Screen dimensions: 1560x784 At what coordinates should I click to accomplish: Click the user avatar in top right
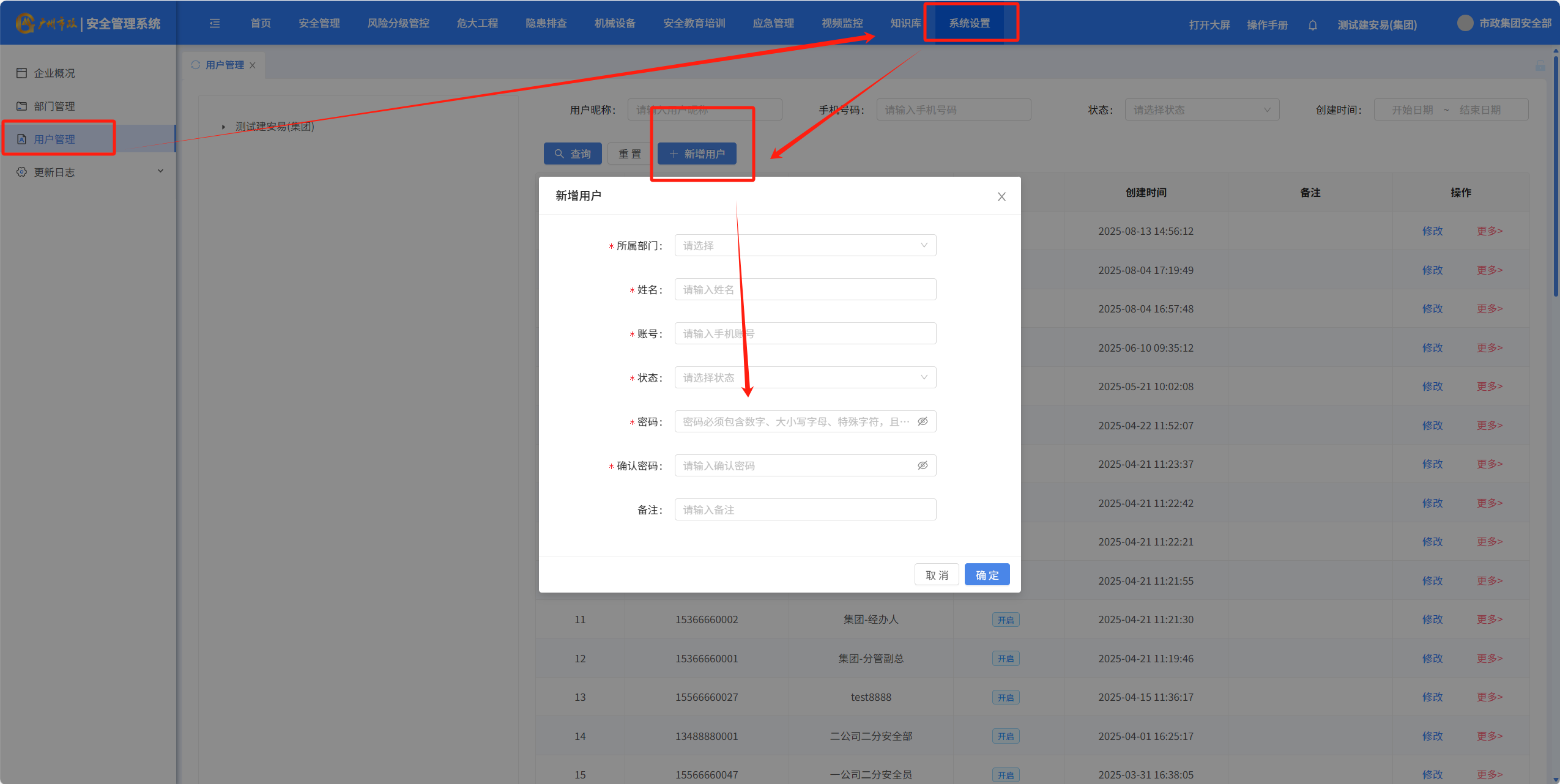click(x=1465, y=23)
